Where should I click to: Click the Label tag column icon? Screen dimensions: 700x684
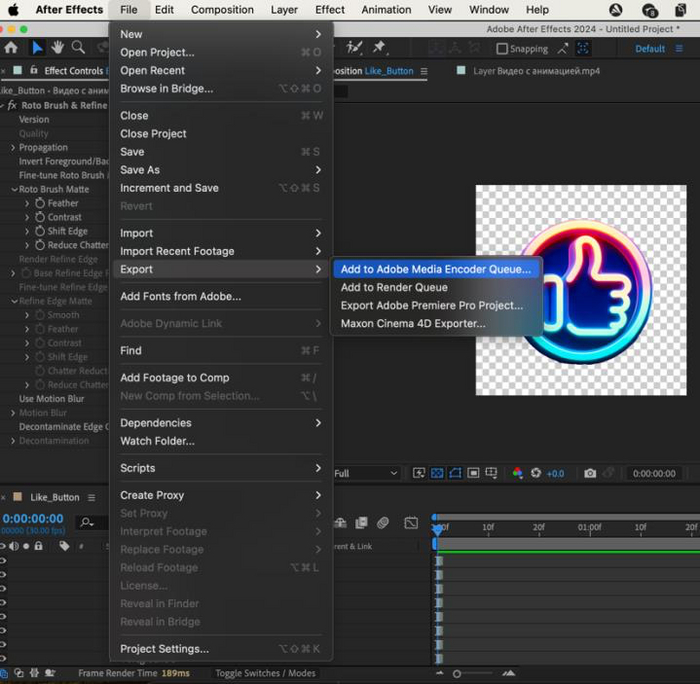point(64,546)
